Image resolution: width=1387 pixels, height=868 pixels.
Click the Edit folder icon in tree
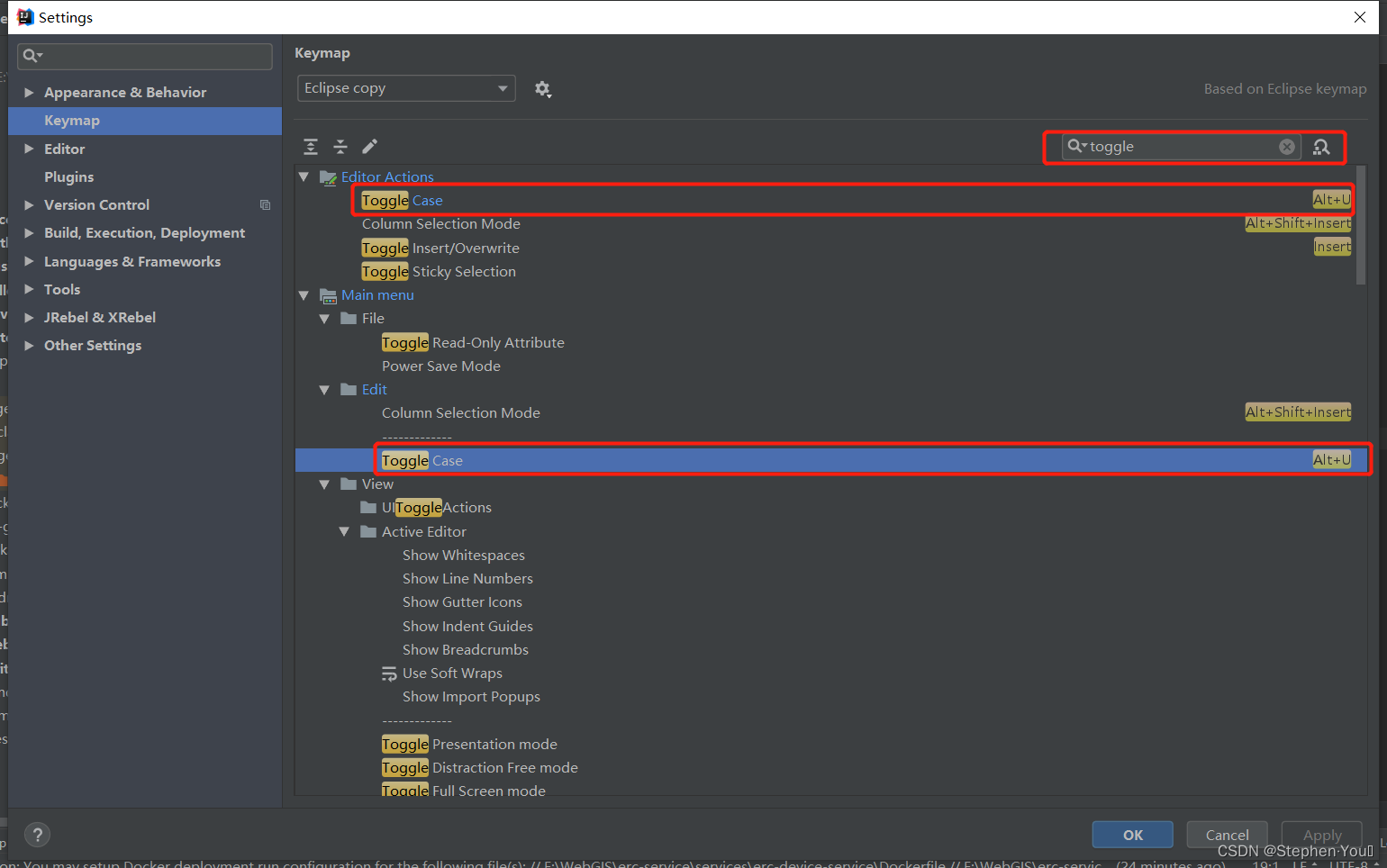pos(349,390)
